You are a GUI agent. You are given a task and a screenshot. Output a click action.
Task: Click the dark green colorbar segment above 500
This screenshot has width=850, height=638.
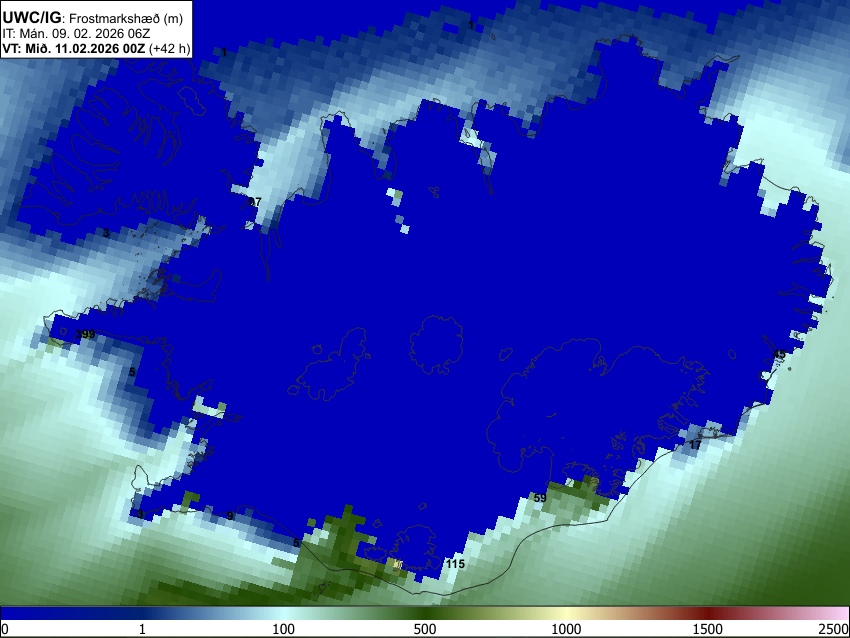pyautogui.click(x=424, y=613)
